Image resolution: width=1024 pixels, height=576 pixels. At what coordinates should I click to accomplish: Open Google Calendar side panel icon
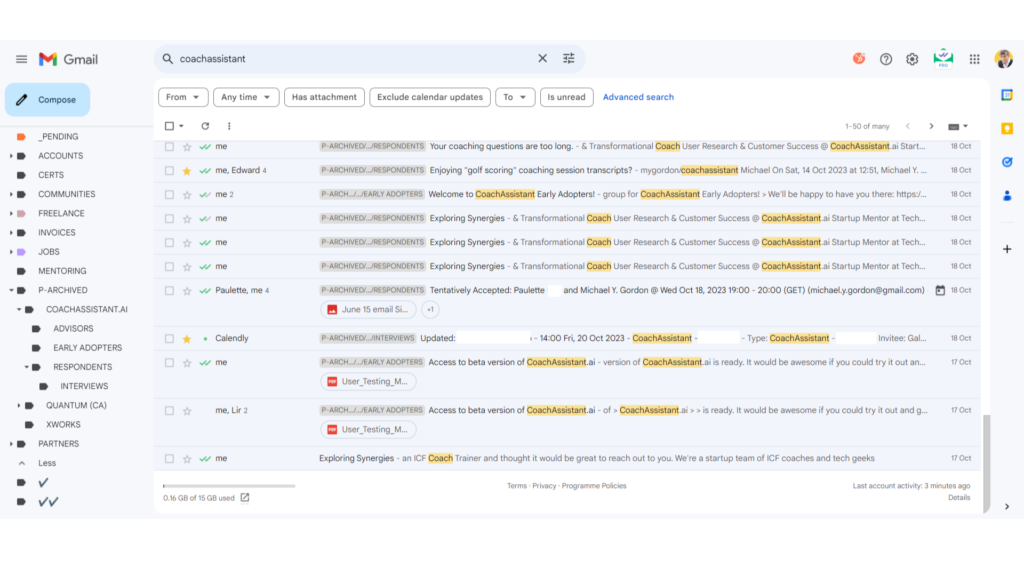1007,95
